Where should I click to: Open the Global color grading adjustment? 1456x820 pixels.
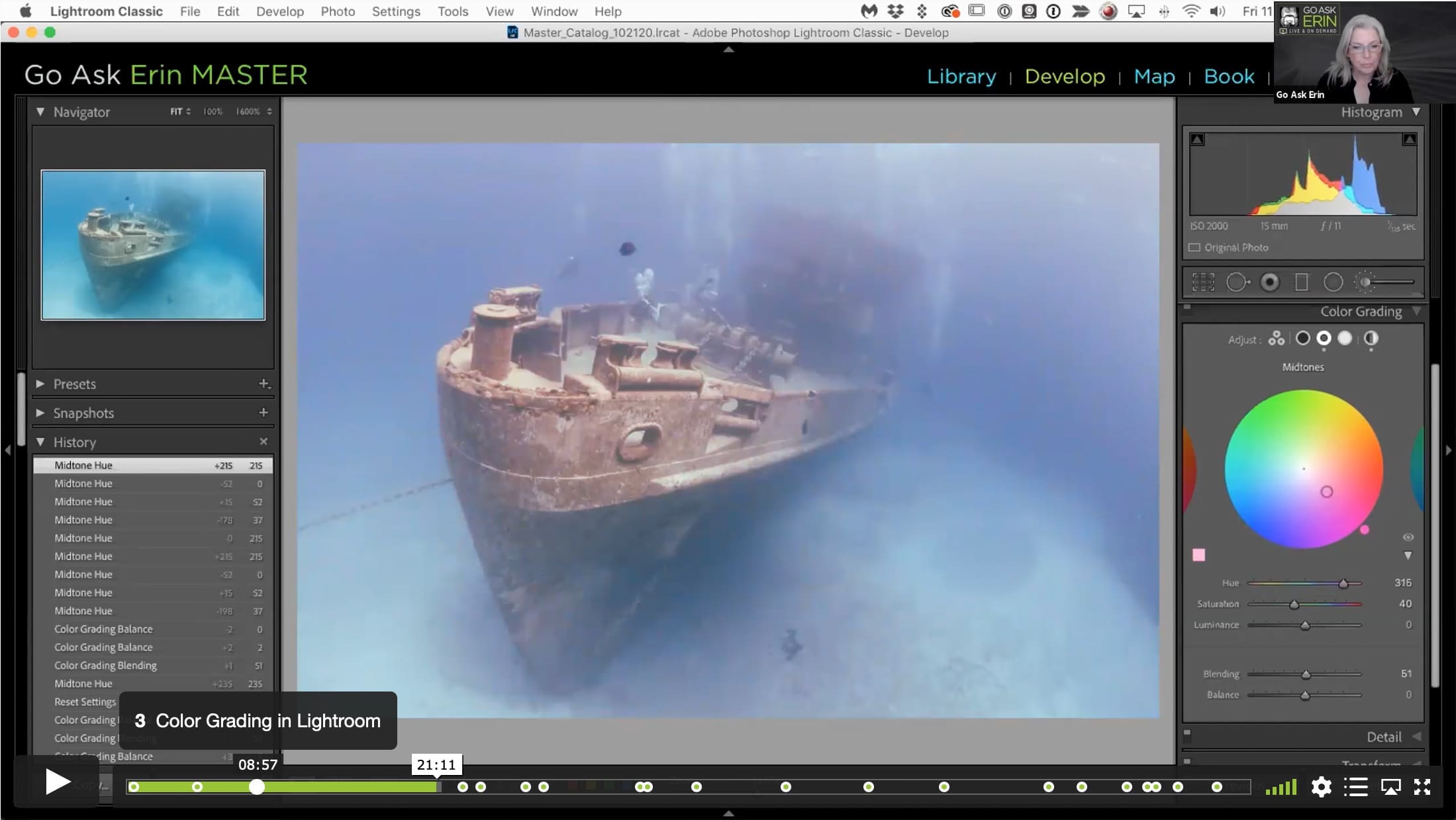1371,339
